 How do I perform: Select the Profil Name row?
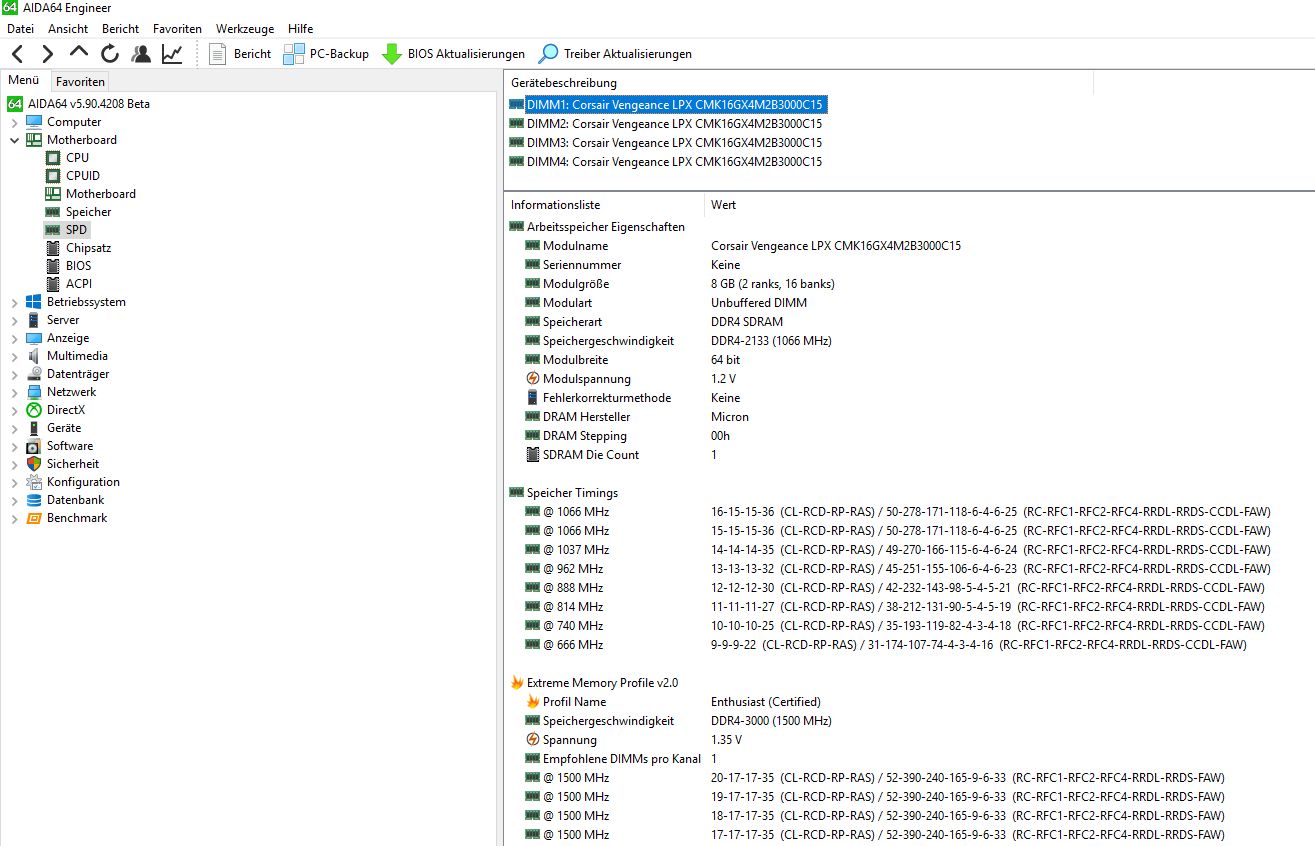[x=909, y=702]
